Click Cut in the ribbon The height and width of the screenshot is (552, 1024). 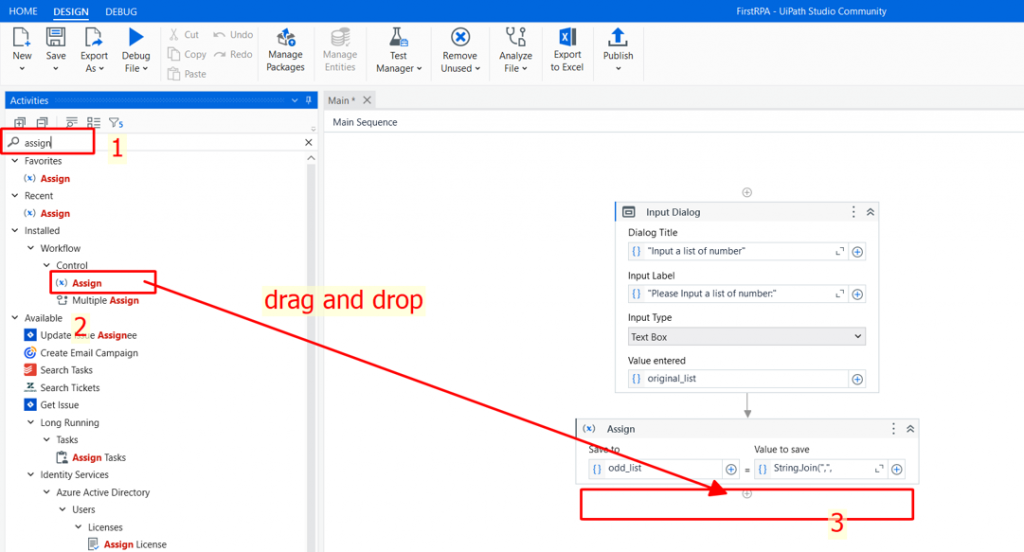point(184,35)
